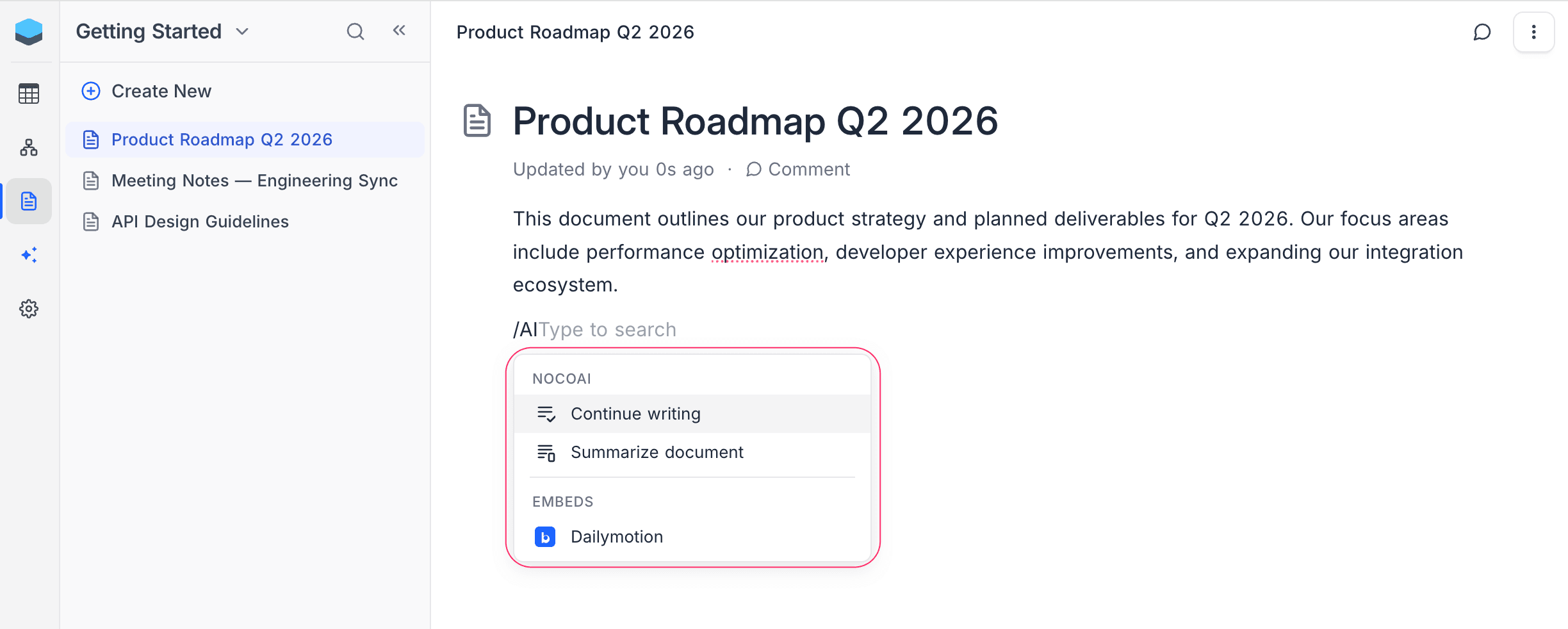Open settings gear in sidebar
1568x629 pixels.
click(29, 309)
